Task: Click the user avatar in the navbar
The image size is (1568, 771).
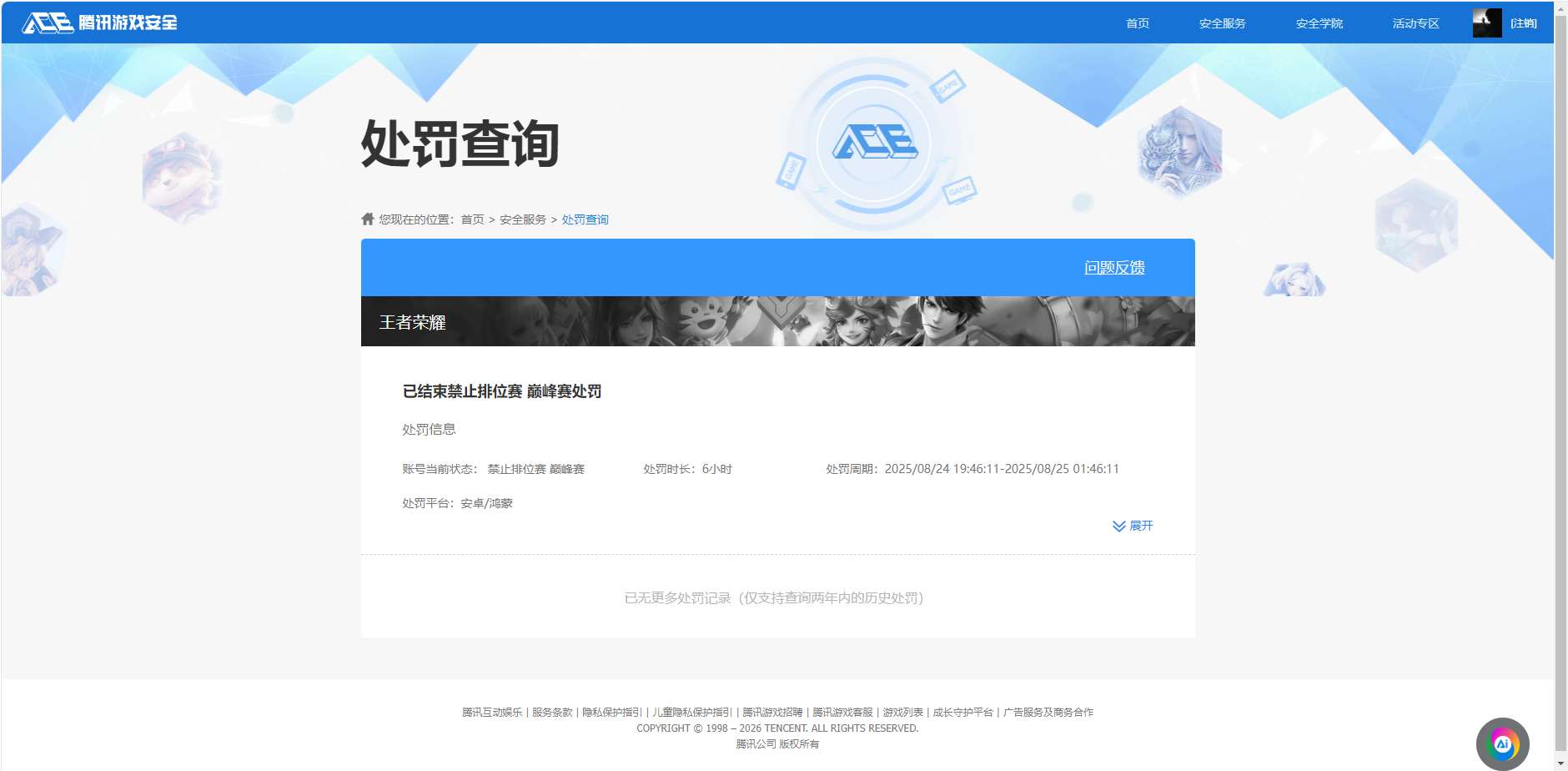Action: (1486, 23)
